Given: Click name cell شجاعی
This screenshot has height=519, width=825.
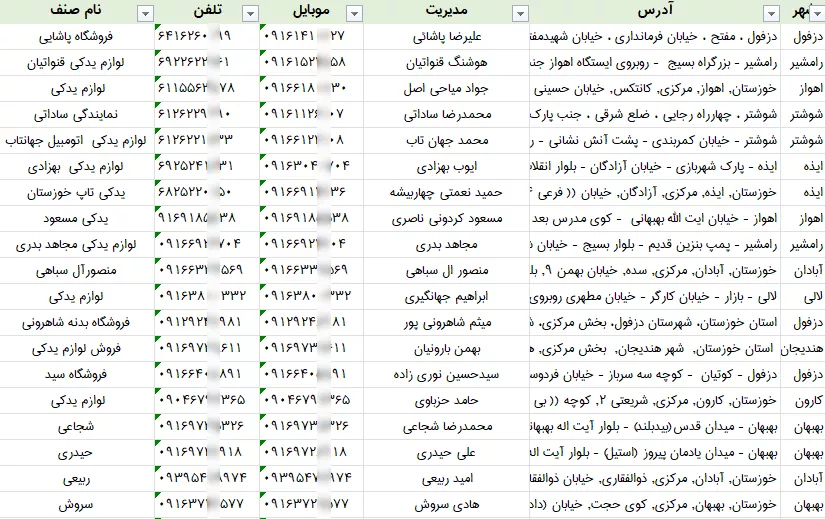Looking at the screenshot, I should 77,426.
